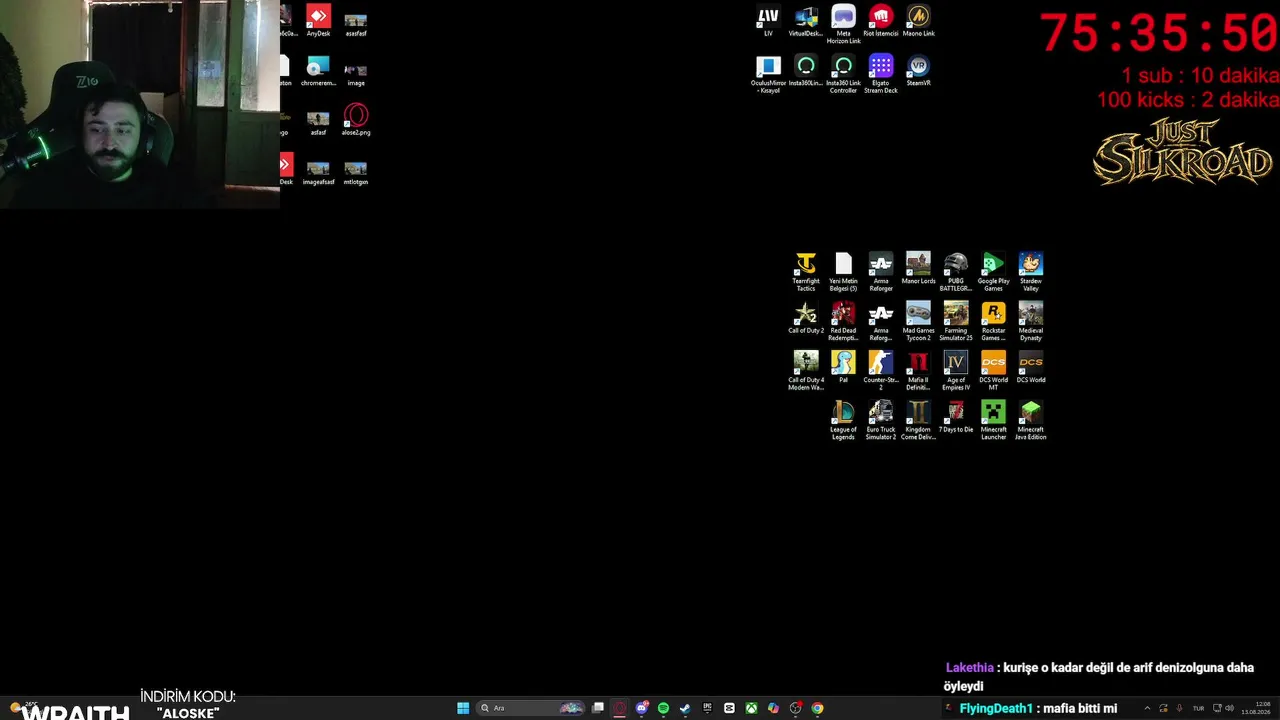The image size is (1280, 720).
Task: Select the AnyDesk shortcut beside asasfasf
Action: 318,21
